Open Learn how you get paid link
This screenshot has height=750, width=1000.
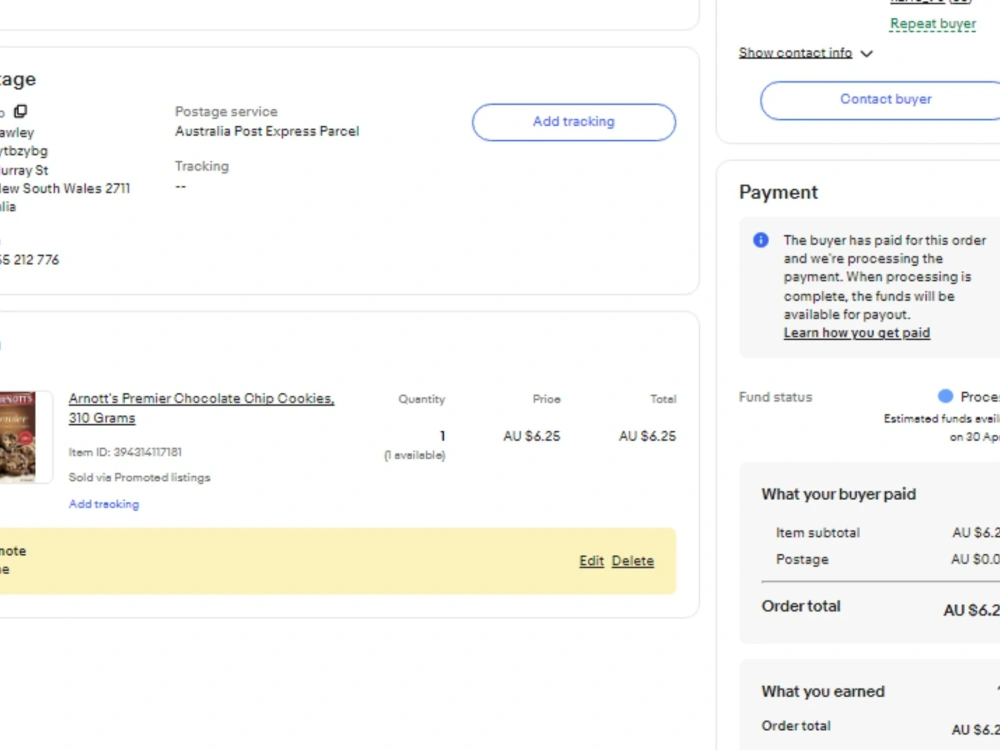857,333
